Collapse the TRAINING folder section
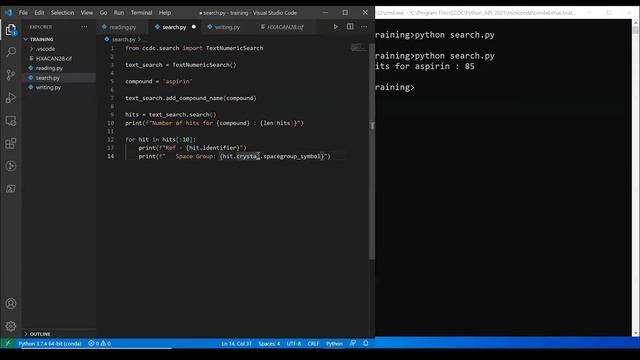 (41, 39)
